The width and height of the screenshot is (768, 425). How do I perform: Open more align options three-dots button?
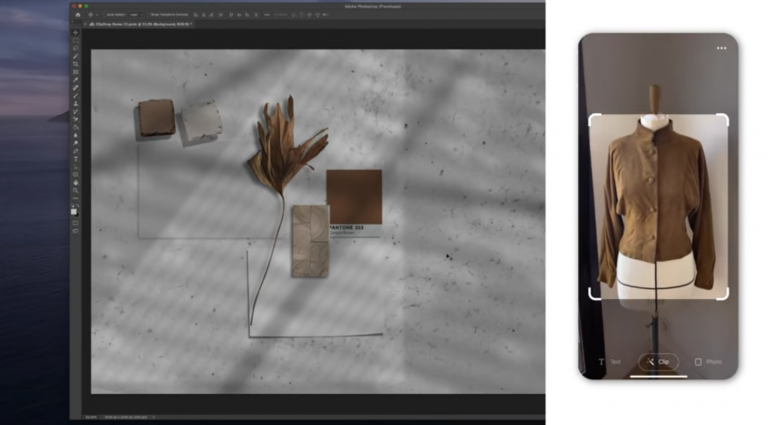pyautogui.click(x=267, y=15)
